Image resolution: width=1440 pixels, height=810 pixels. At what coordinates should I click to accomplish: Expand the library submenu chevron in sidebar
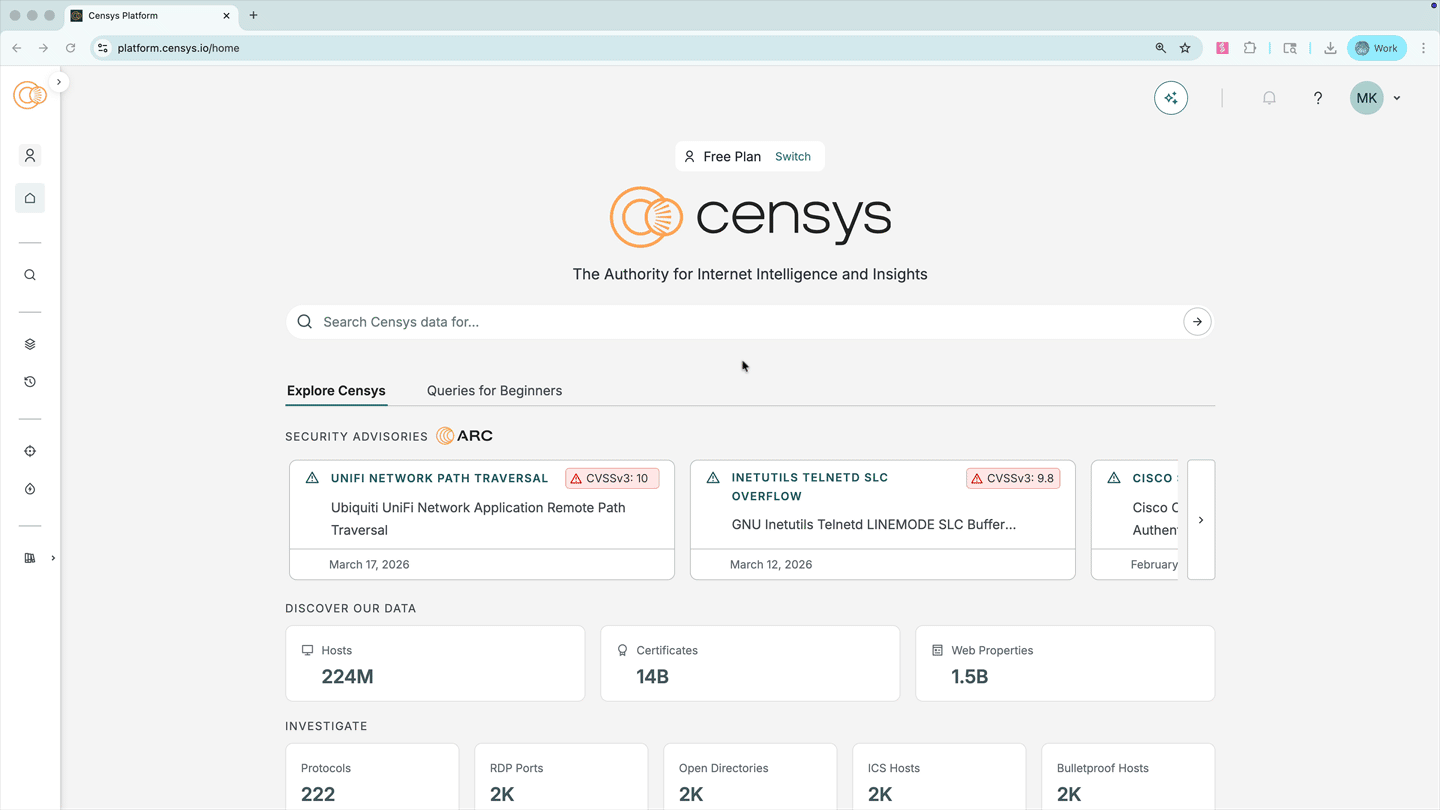53,558
